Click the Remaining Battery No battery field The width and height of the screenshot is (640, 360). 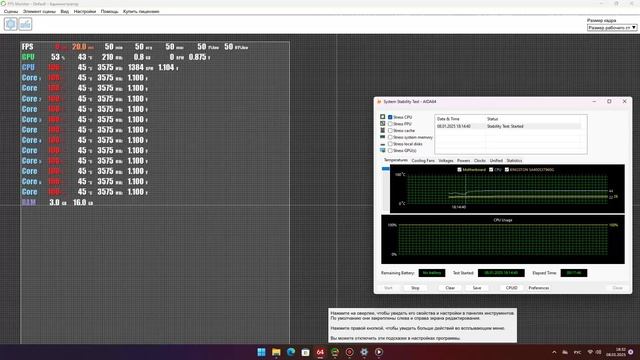pos(432,273)
